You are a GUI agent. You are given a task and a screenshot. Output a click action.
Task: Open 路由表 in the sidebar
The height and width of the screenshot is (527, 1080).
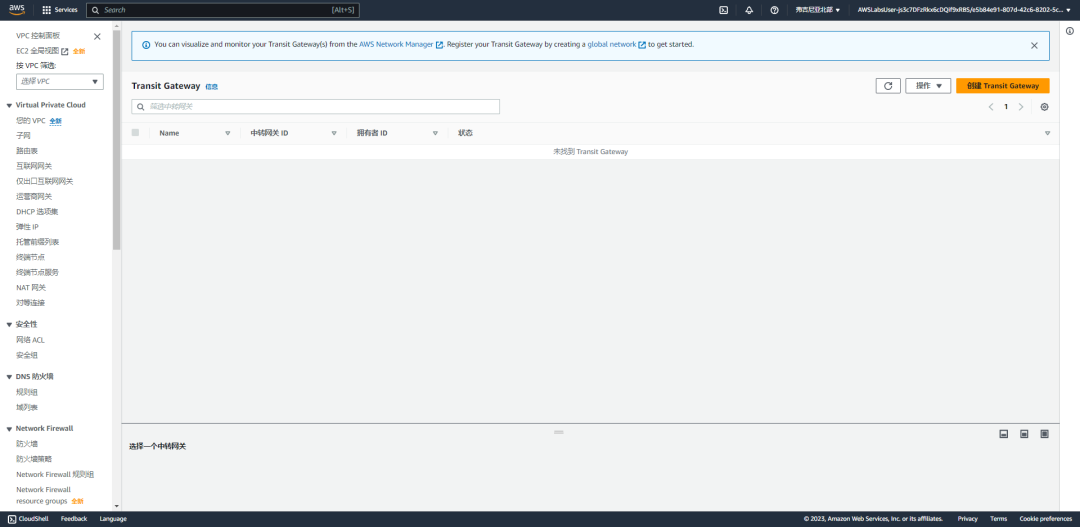pos(27,151)
